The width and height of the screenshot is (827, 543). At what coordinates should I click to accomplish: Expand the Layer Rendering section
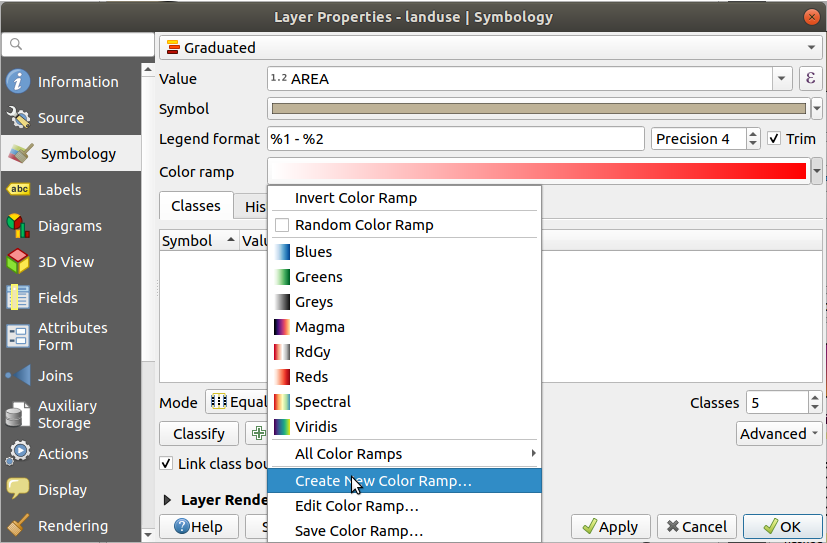(x=167, y=499)
